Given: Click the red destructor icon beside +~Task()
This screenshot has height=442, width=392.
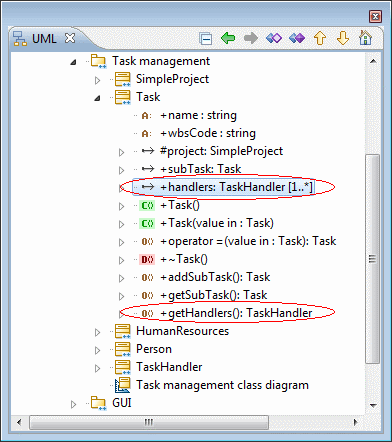Looking at the screenshot, I should point(147,259).
